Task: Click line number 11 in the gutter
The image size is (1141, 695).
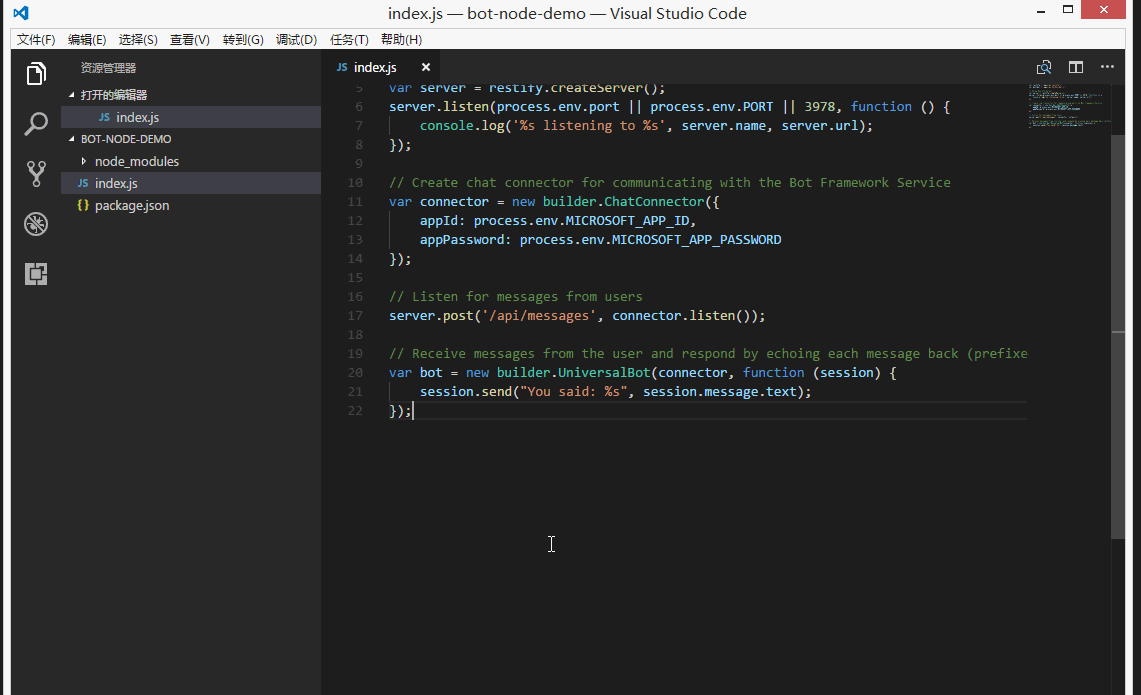Action: click(x=355, y=202)
